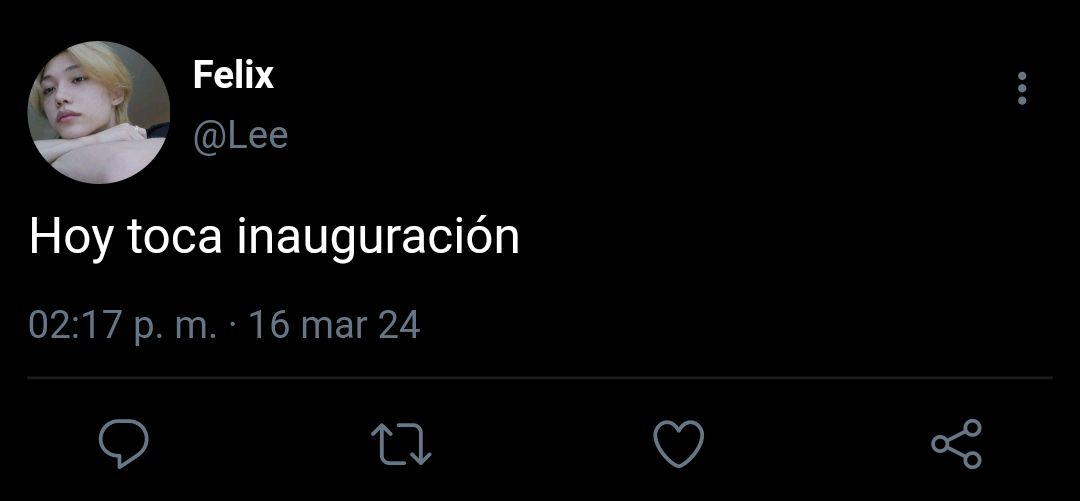Image resolution: width=1080 pixels, height=501 pixels.
Task: Click the p. m. text in the timestamp
Action: coord(174,327)
